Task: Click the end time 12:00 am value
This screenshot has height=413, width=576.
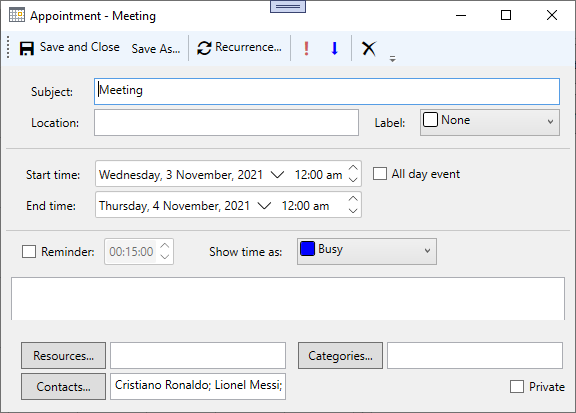Action: (x=305, y=206)
